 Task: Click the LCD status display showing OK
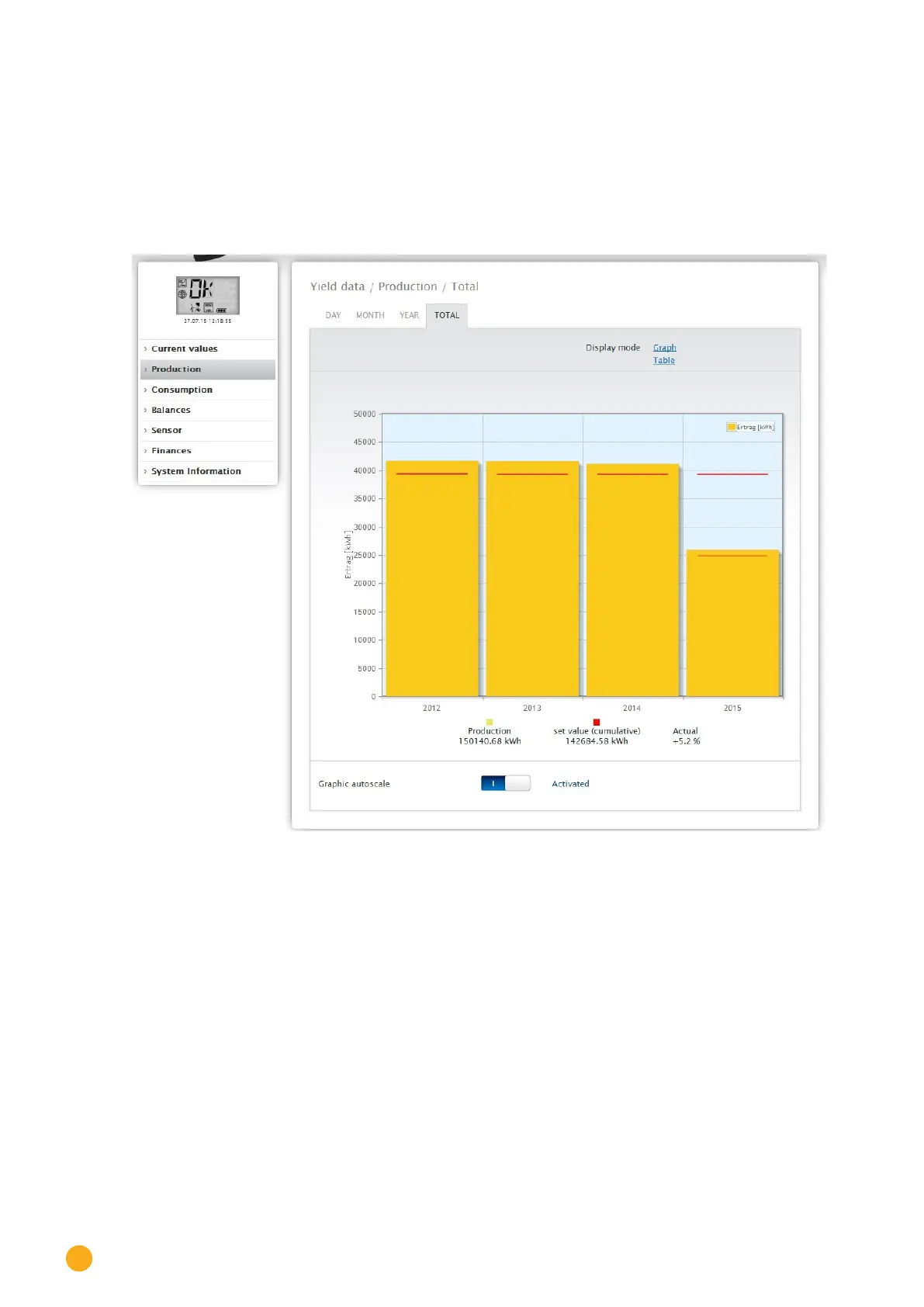[x=207, y=295]
